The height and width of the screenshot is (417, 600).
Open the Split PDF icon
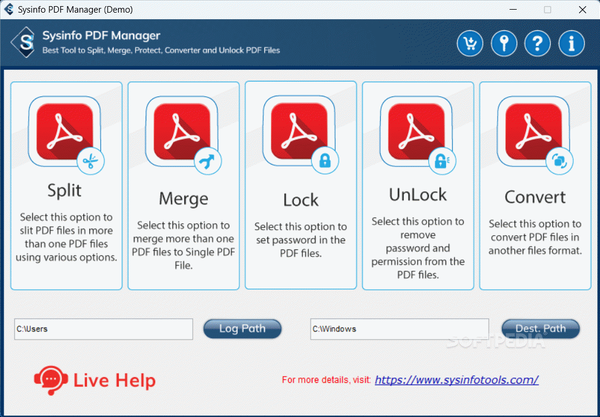65,134
